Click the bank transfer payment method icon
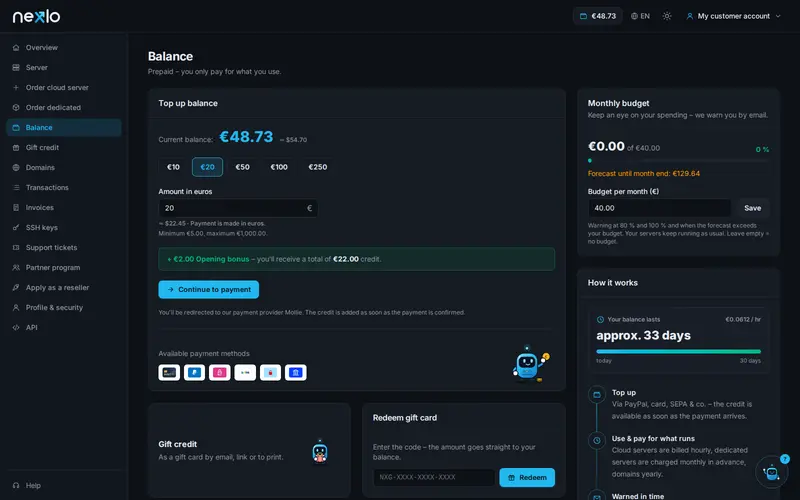The height and width of the screenshot is (500, 800). (296, 372)
